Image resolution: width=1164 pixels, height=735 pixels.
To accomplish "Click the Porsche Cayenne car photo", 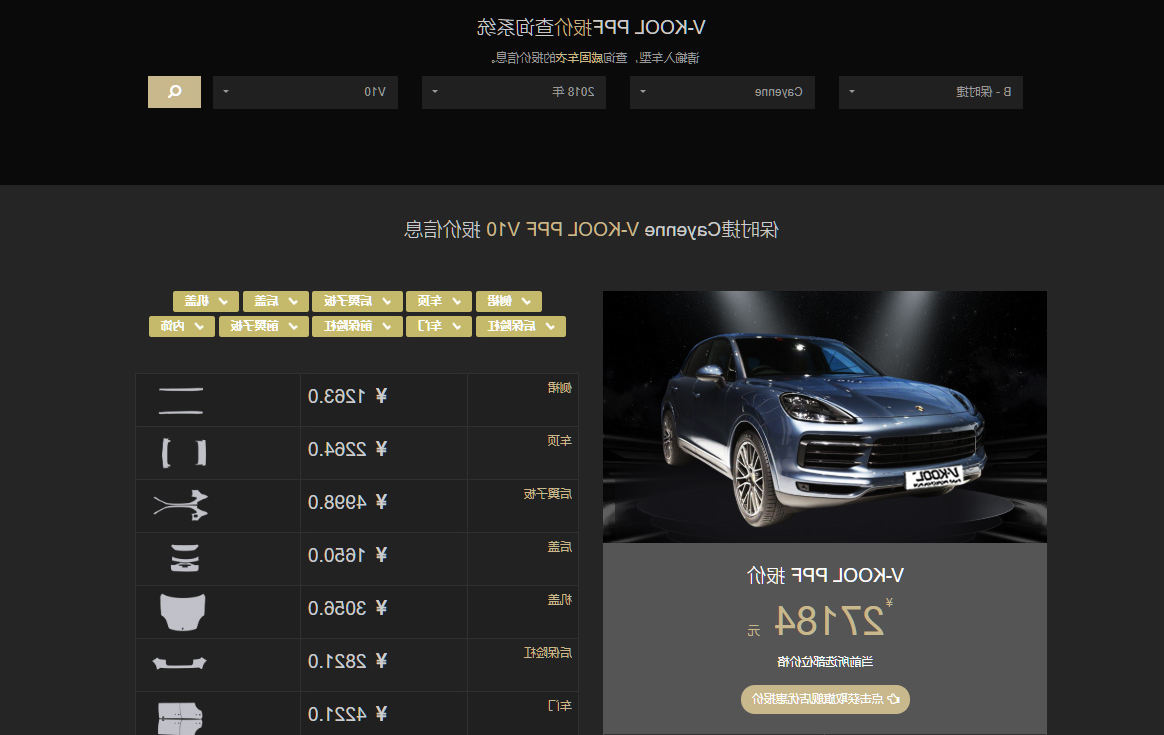I will tap(825, 416).
